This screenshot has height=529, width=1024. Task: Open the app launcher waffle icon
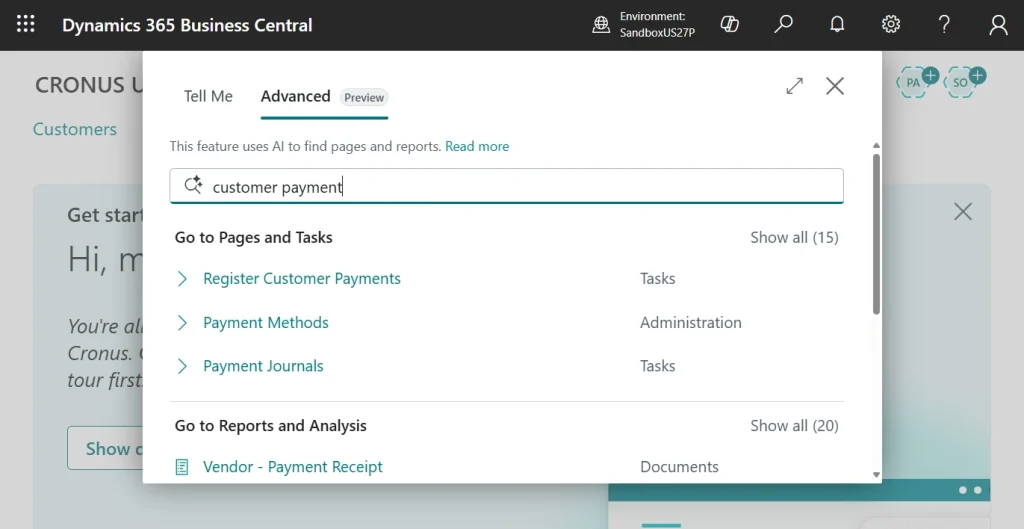click(26, 25)
